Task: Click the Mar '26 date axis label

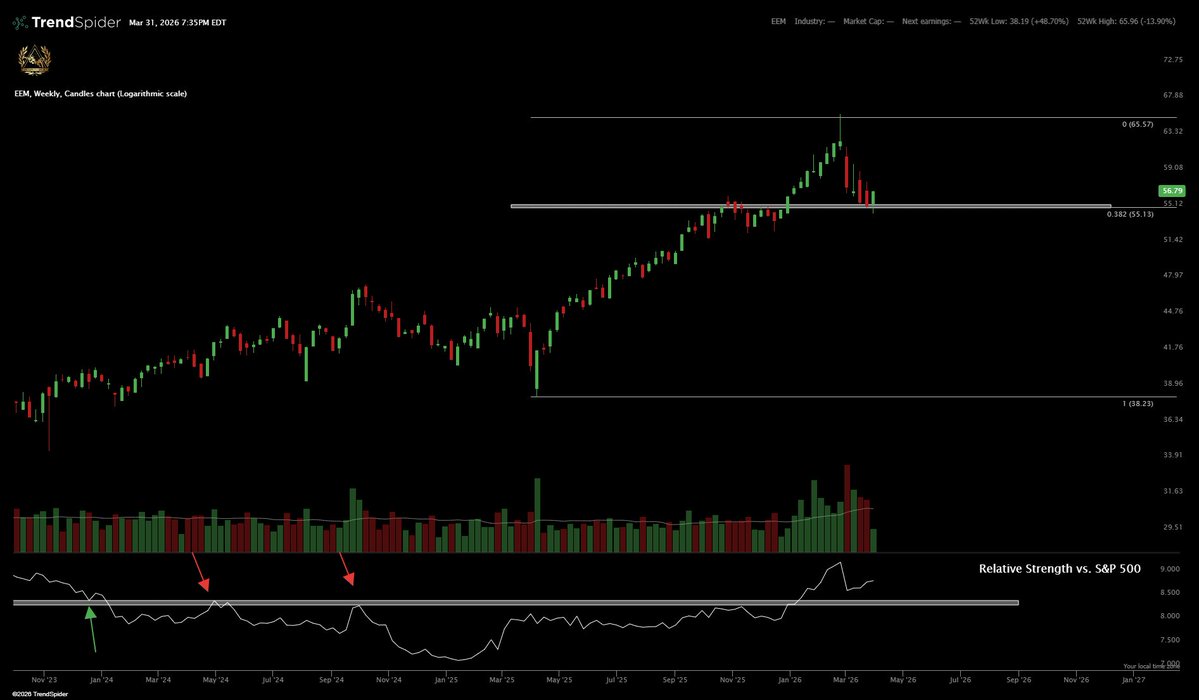Action: click(x=846, y=679)
